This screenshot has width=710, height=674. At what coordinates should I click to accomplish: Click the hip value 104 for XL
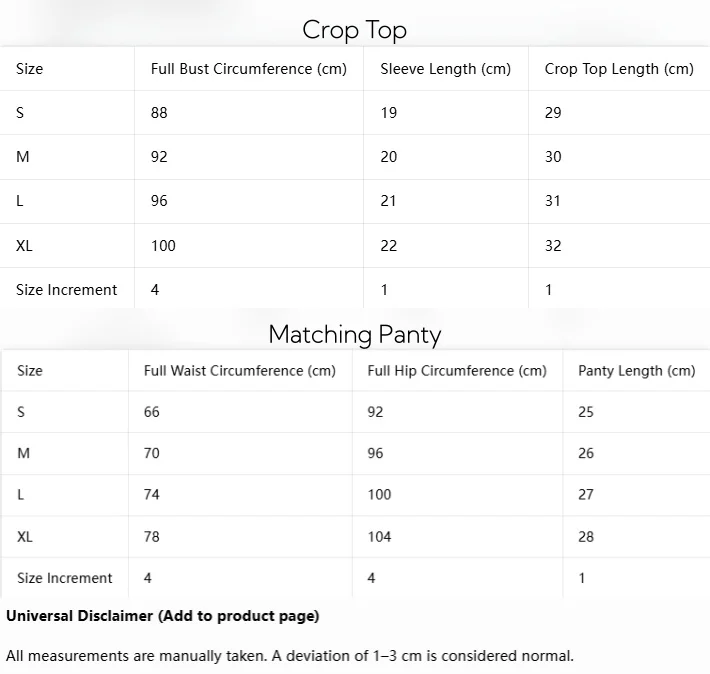pyautogui.click(x=379, y=537)
